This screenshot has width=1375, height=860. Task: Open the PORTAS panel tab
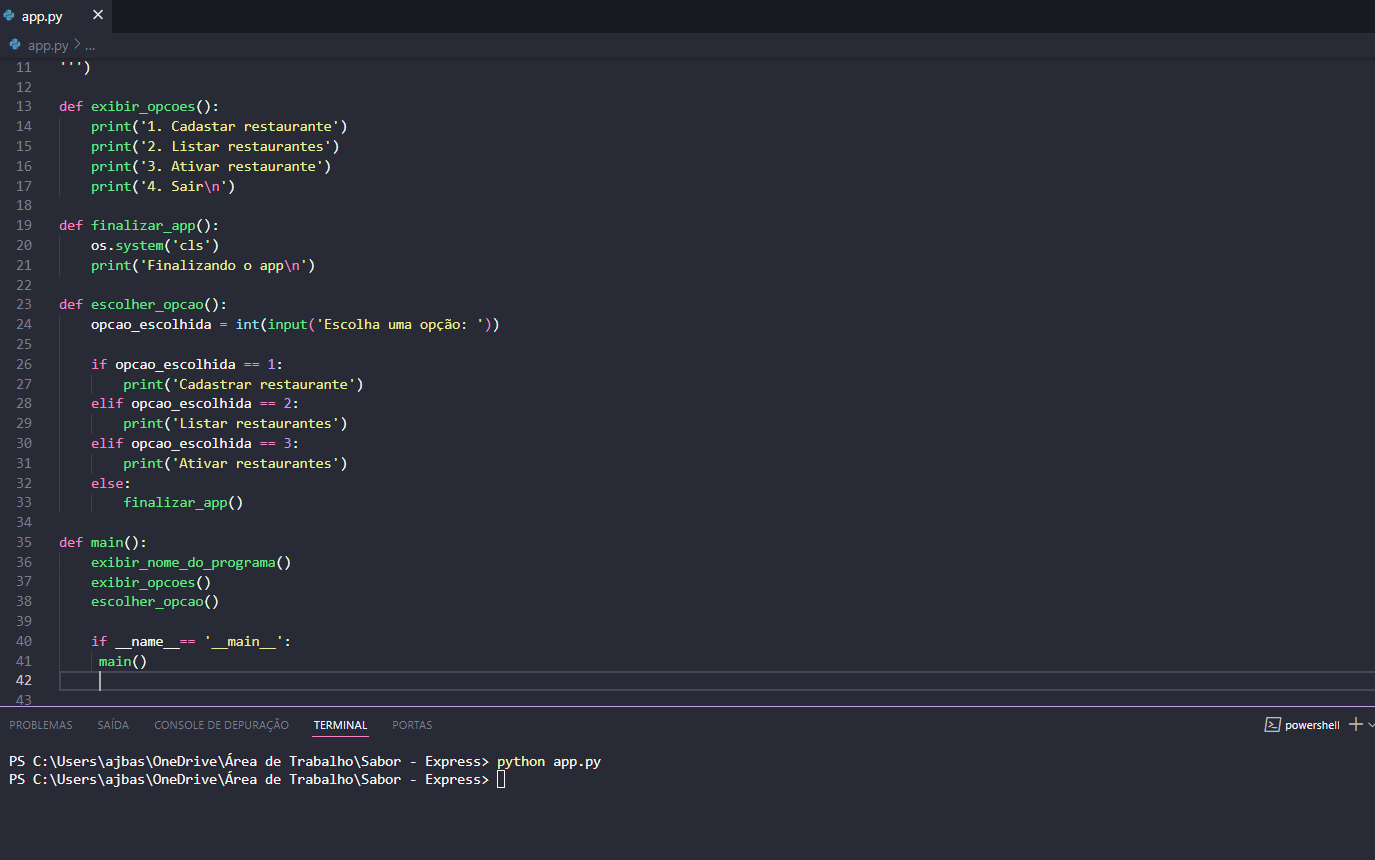click(412, 725)
